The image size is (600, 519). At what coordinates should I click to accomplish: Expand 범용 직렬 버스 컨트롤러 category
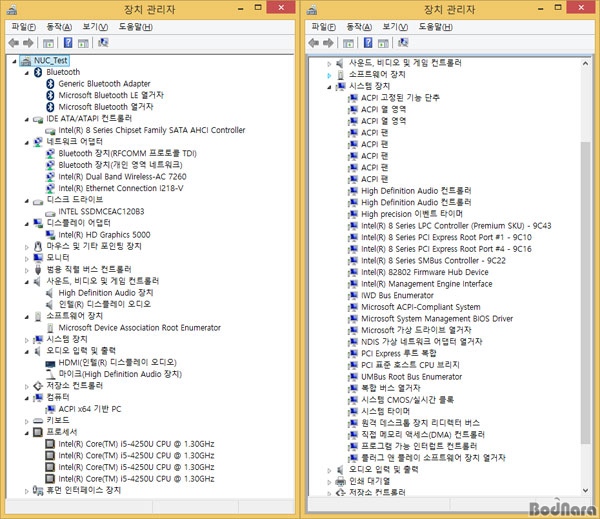click(x=26, y=270)
